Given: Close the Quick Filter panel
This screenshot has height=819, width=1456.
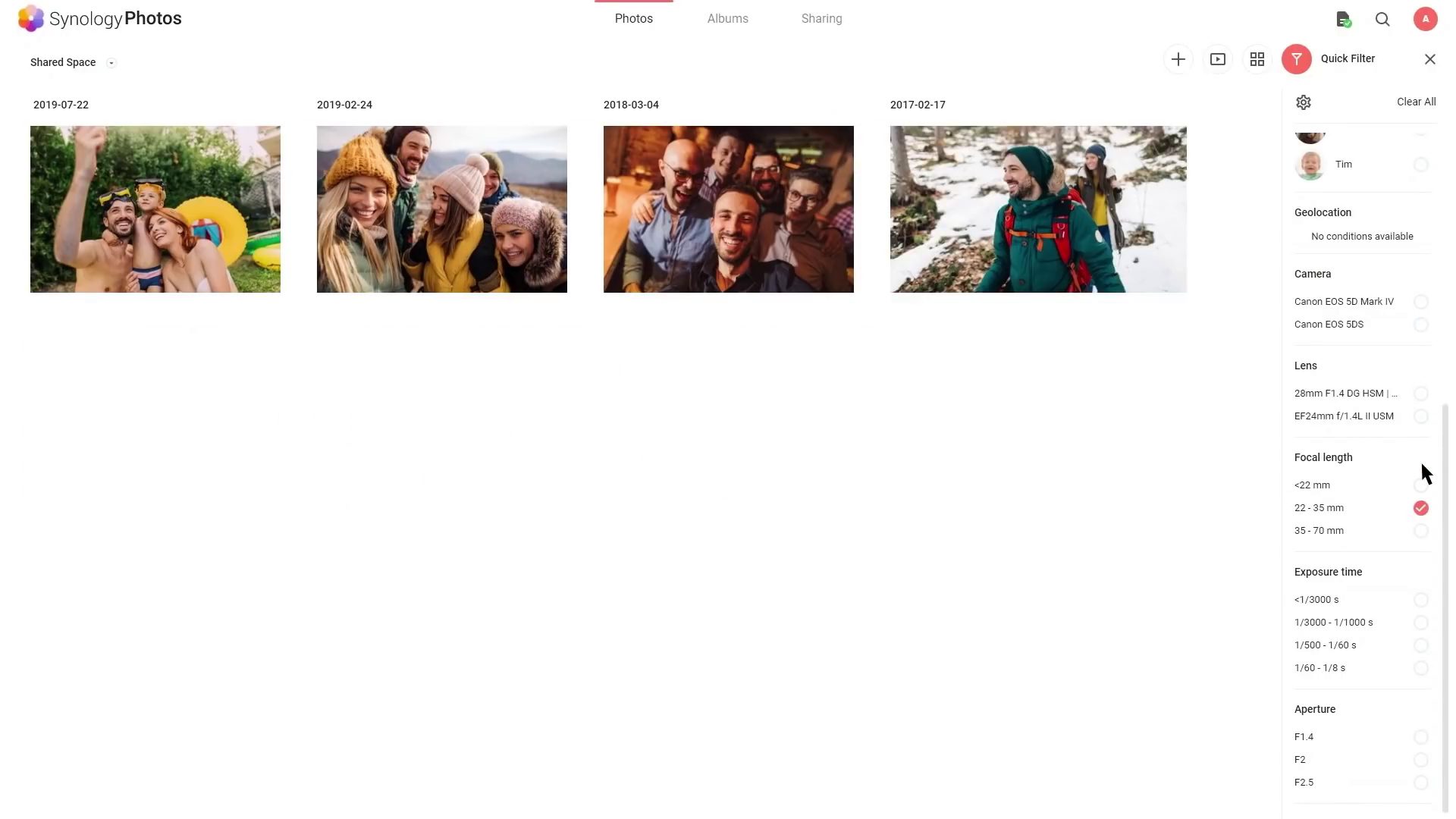Looking at the screenshot, I should pyautogui.click(x=1430, y=59).
